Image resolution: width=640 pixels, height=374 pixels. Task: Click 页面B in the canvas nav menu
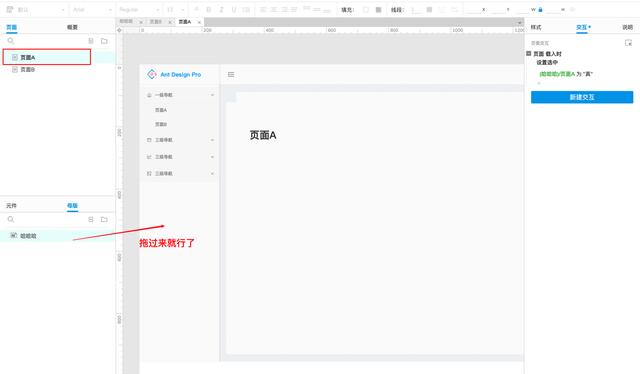tap(161, 124)
